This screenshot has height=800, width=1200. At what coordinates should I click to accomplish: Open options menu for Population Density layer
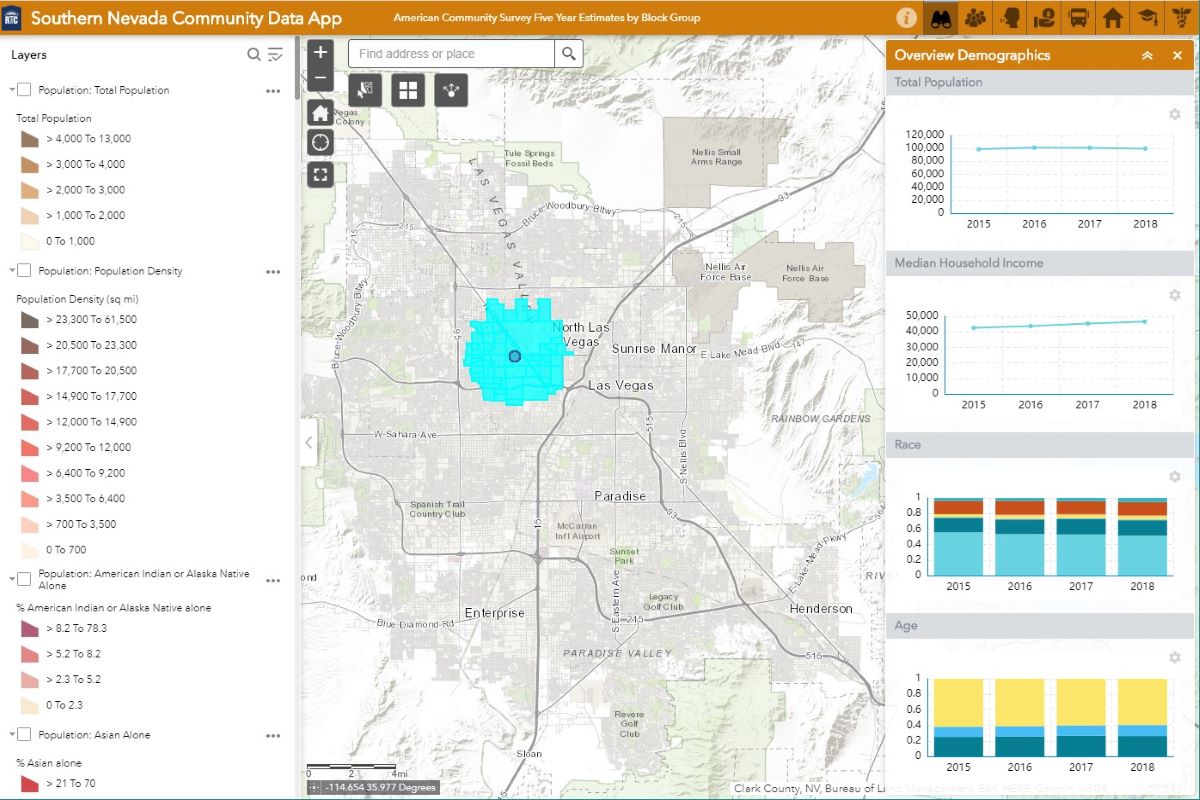click(x=273, y=271)
